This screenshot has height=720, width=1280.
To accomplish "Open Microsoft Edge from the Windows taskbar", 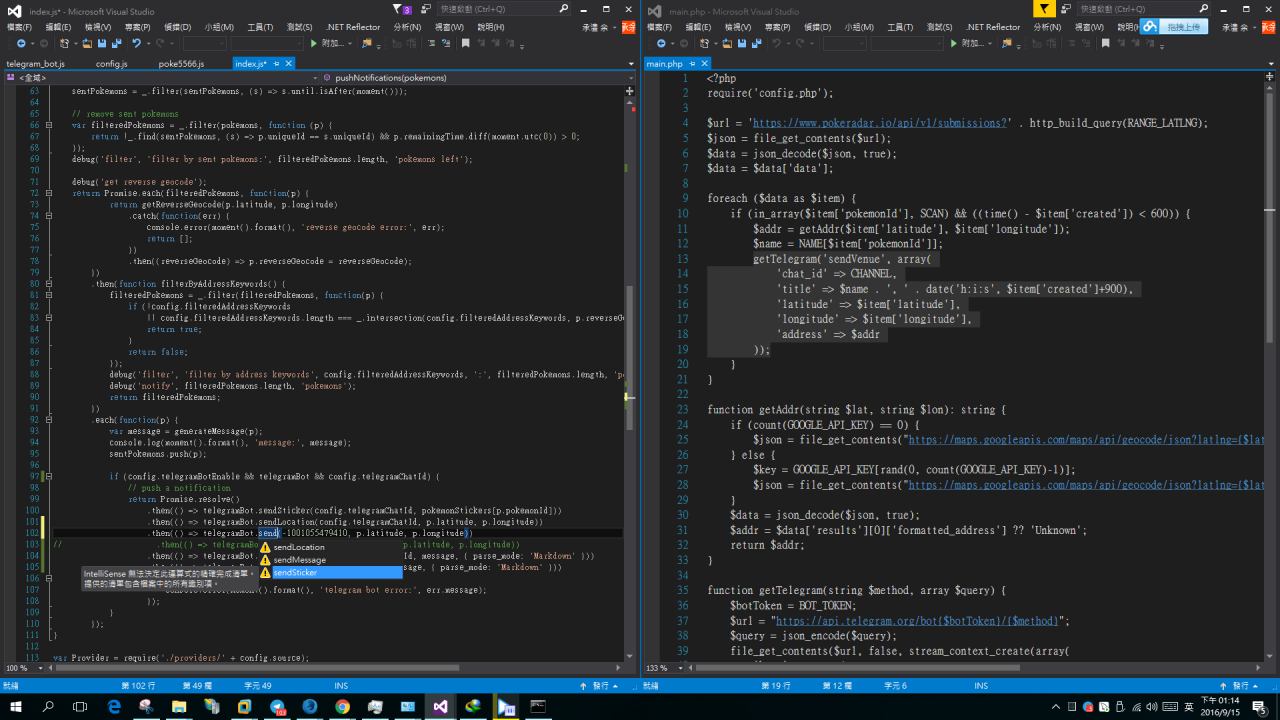I will pos(114,706).
